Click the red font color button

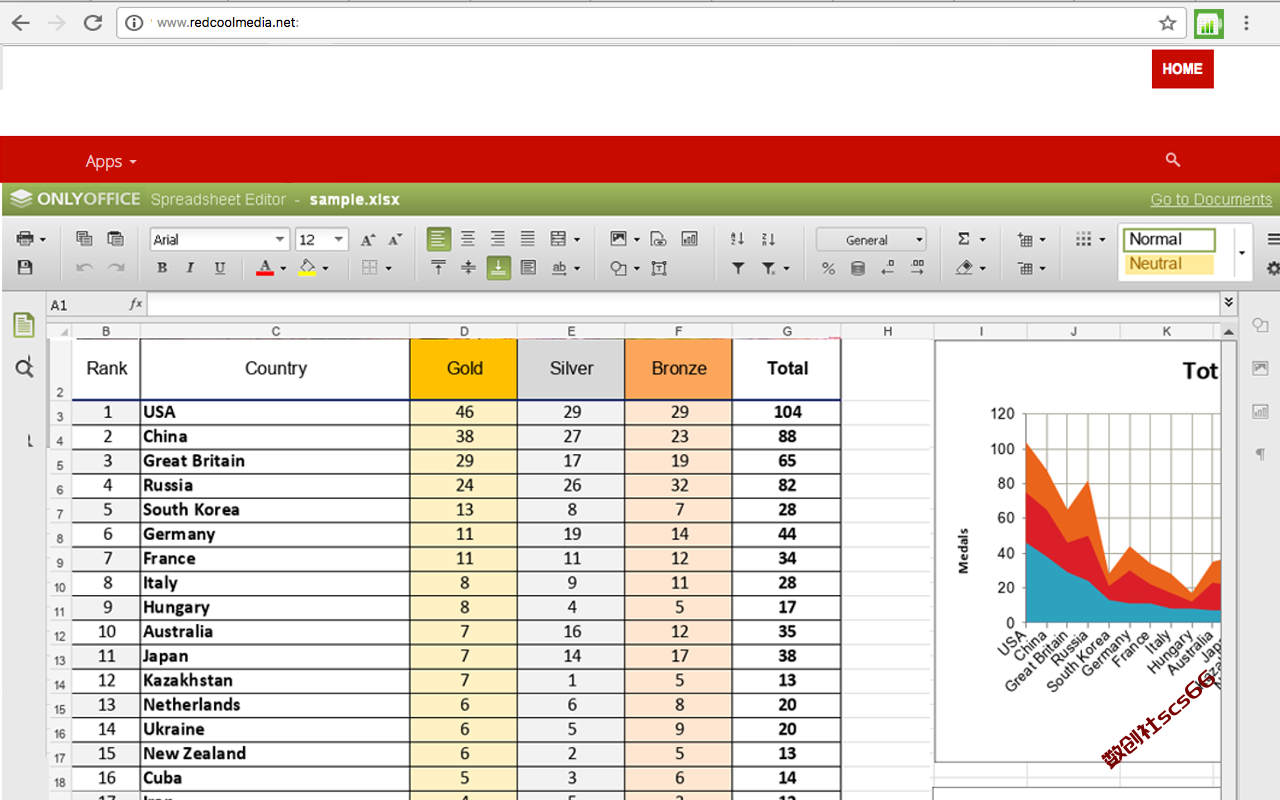click(x=265, y=268)
